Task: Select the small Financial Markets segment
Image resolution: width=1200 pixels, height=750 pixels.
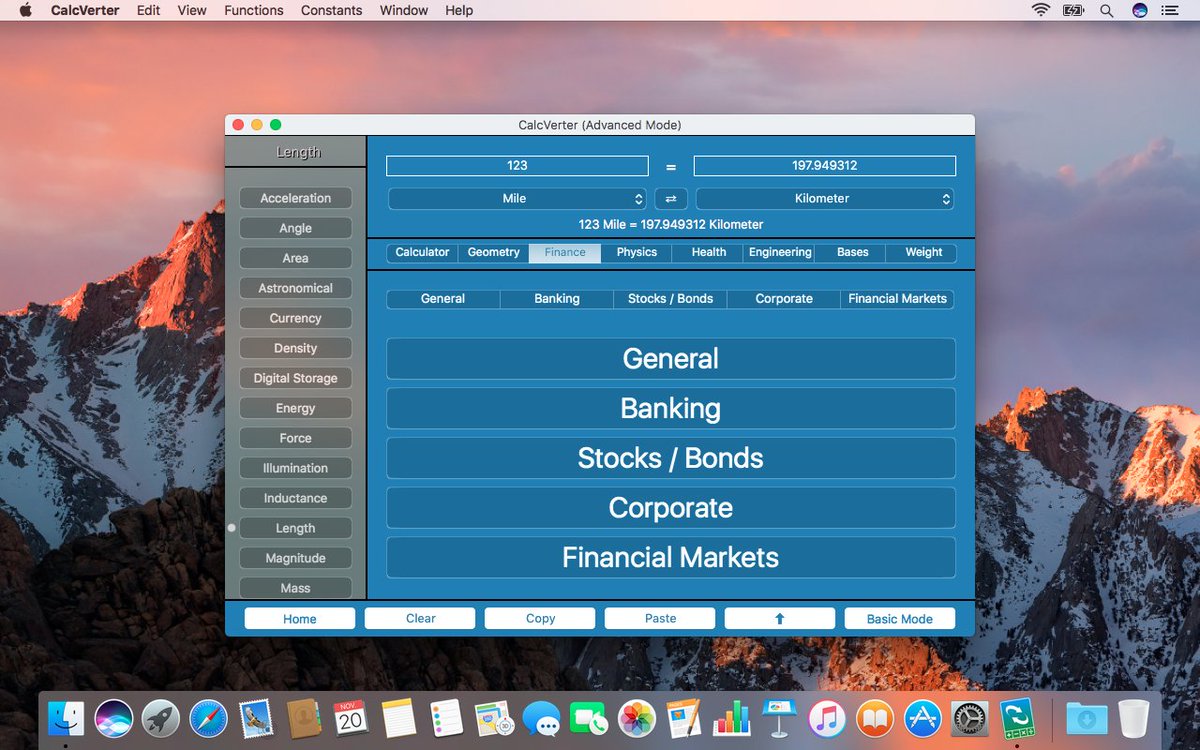Action: [898, 299]
